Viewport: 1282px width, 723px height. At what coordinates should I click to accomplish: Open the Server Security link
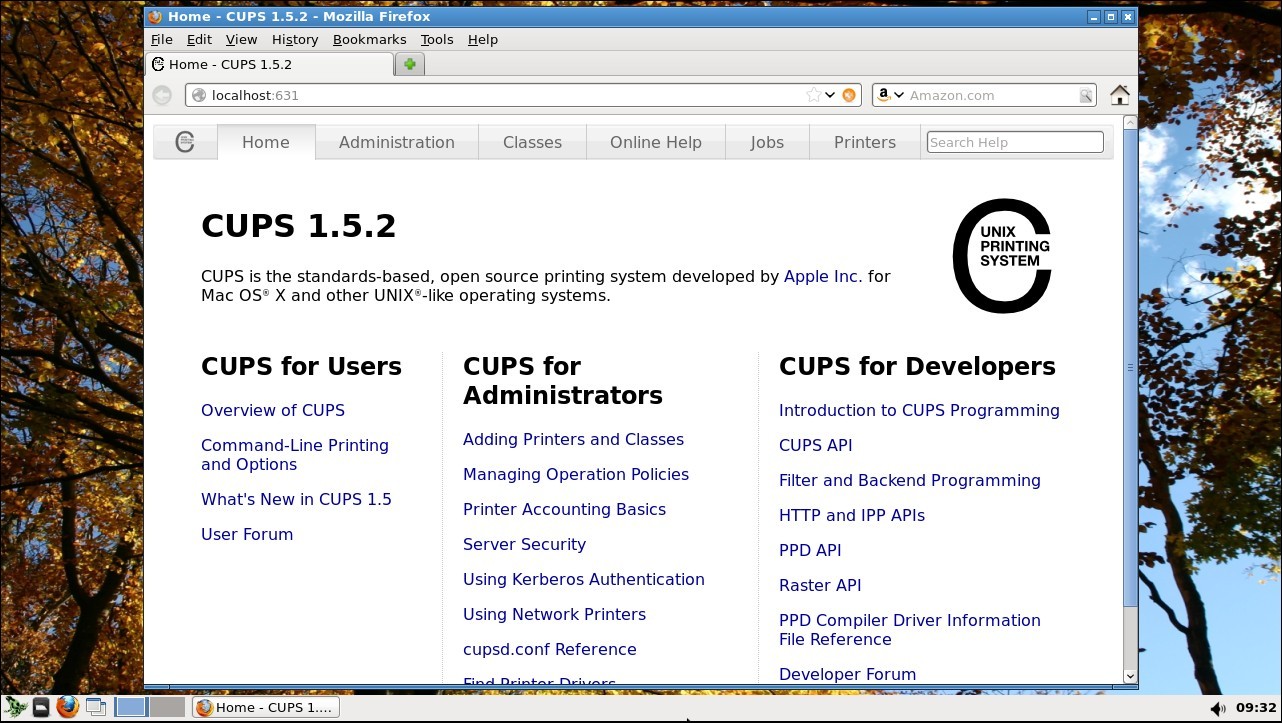coord(524,544)
